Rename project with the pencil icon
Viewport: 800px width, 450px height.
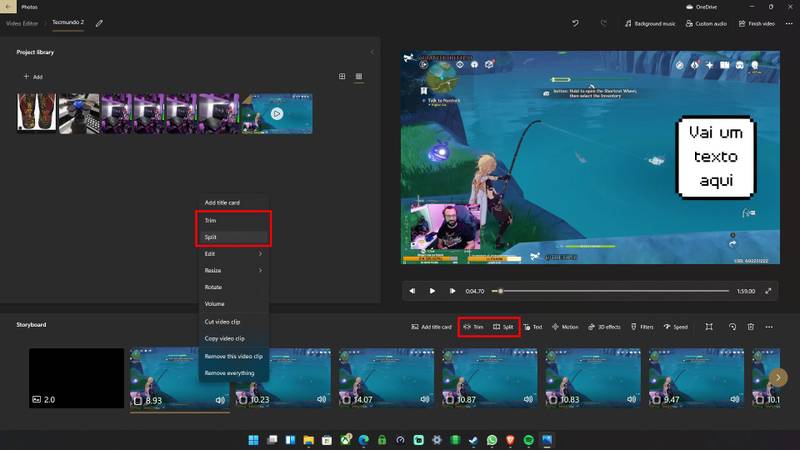tap(99, 23)
